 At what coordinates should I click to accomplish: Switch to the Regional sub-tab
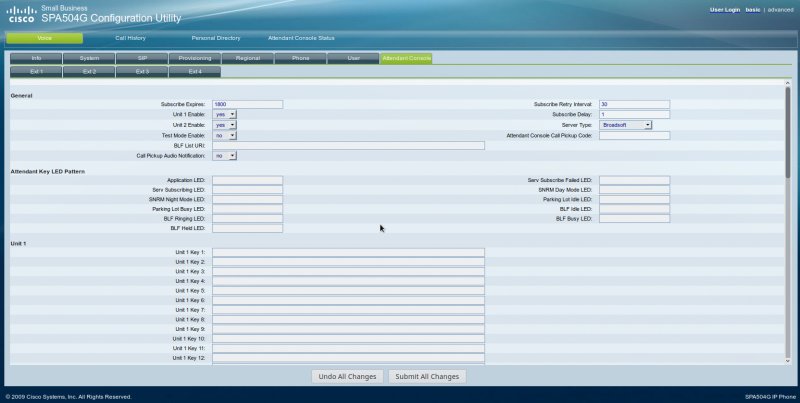click(248, 59)
